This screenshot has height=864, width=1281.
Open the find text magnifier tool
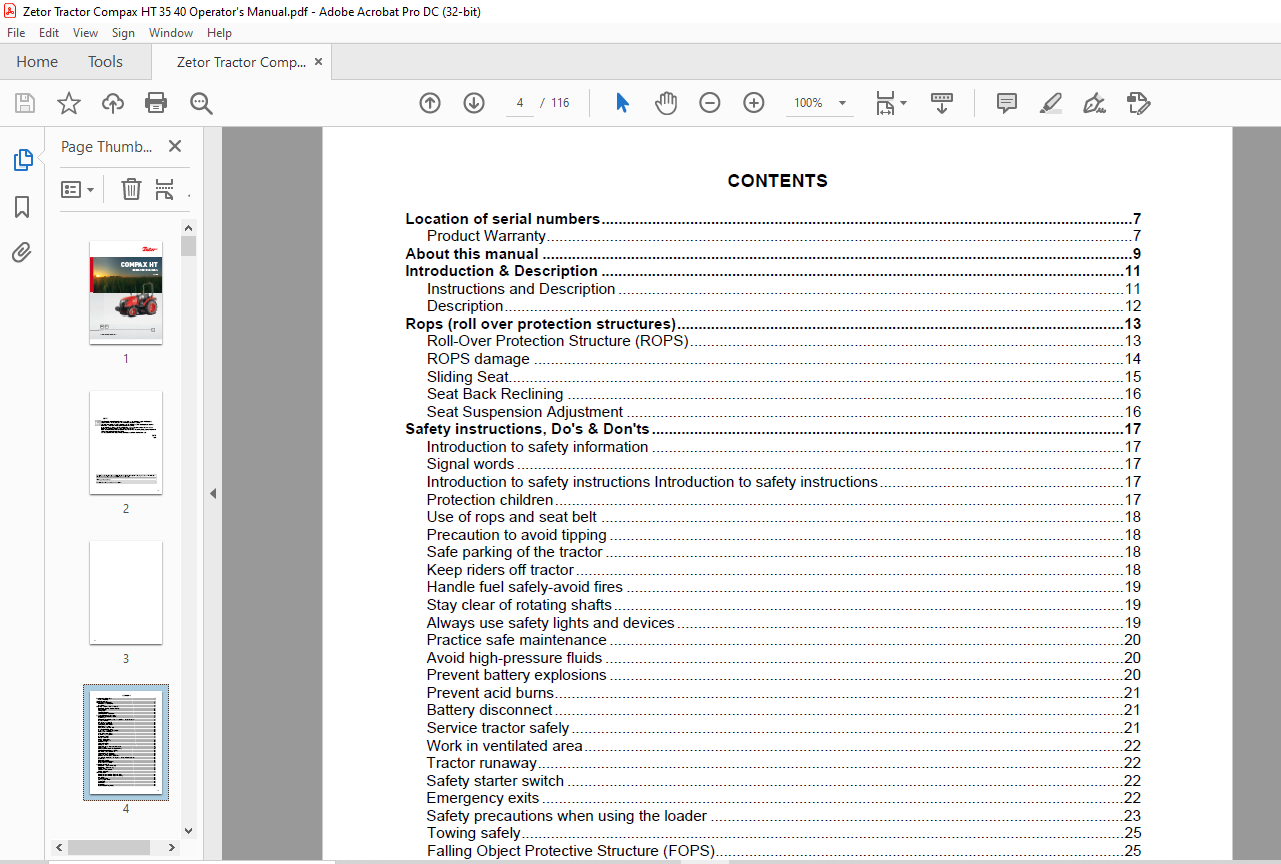(x=202, y=103)
